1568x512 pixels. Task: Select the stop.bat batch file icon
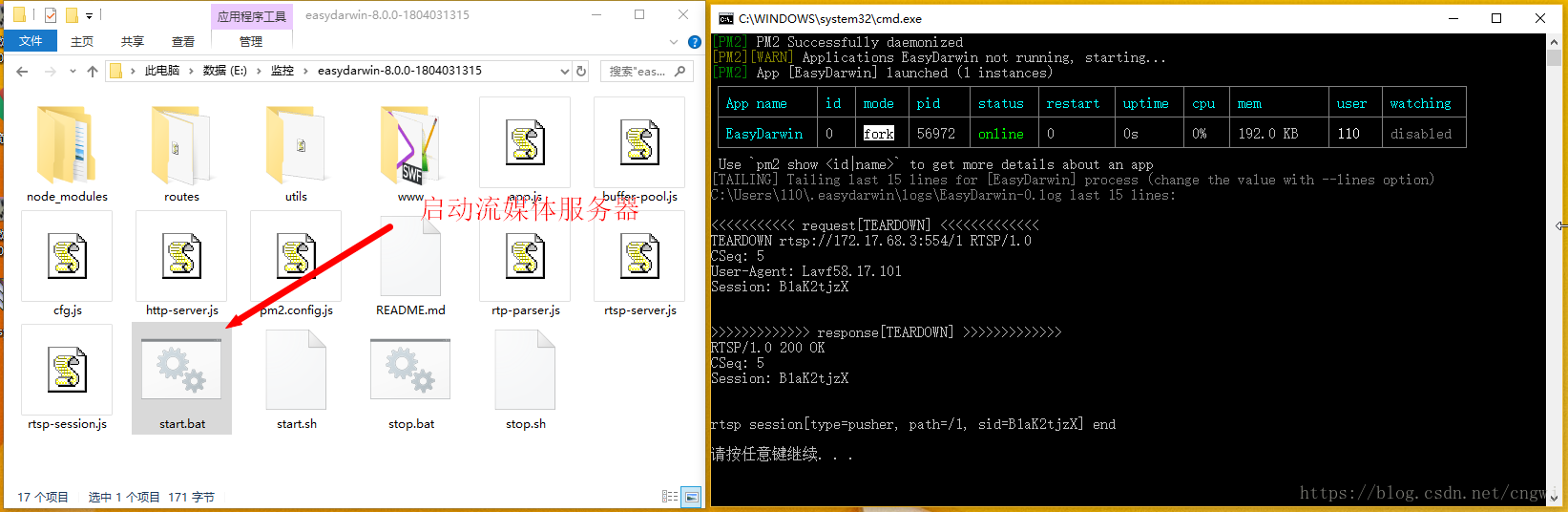point(410,370)
